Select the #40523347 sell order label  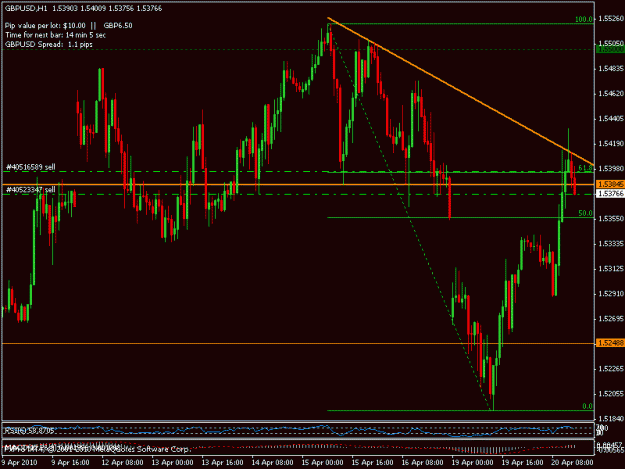click(x=31, y=189)
